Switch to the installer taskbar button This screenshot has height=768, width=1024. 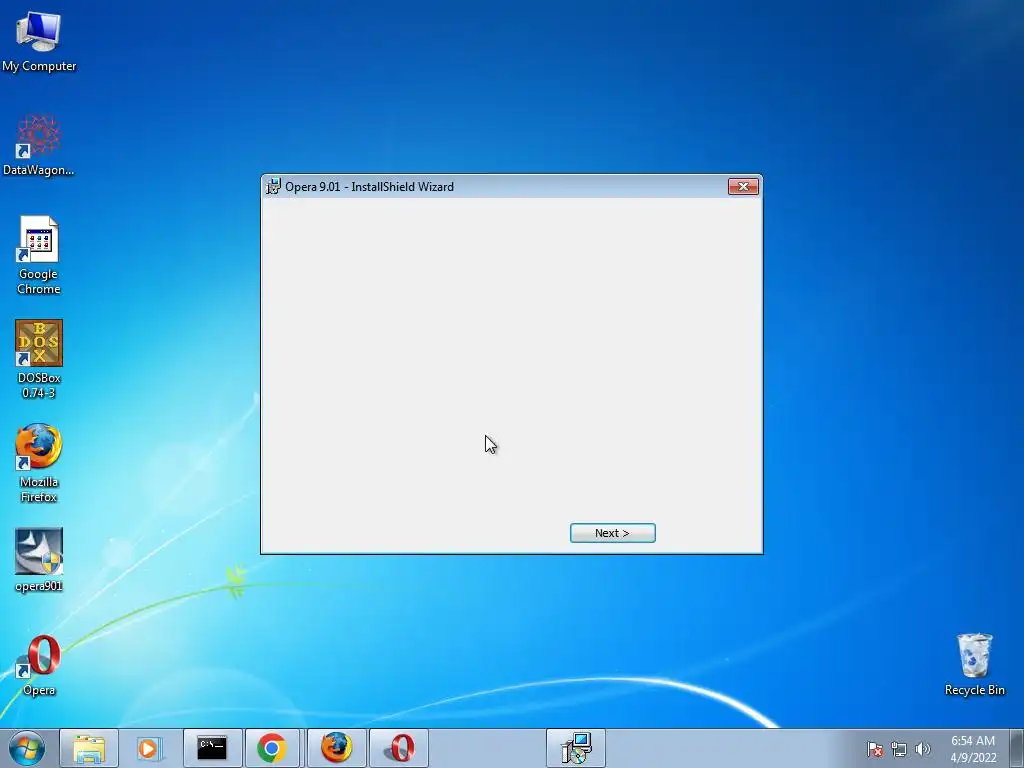(576, 748)
